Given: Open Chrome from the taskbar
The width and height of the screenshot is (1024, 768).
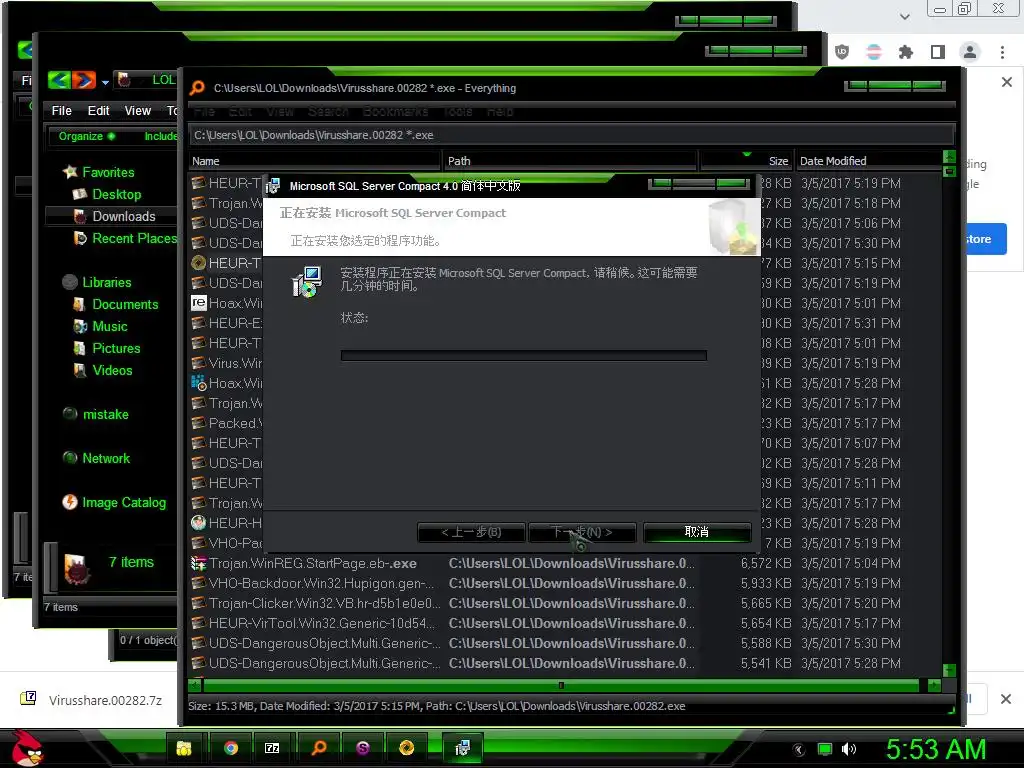Looking at the screenshot, I should coord(230,748).
